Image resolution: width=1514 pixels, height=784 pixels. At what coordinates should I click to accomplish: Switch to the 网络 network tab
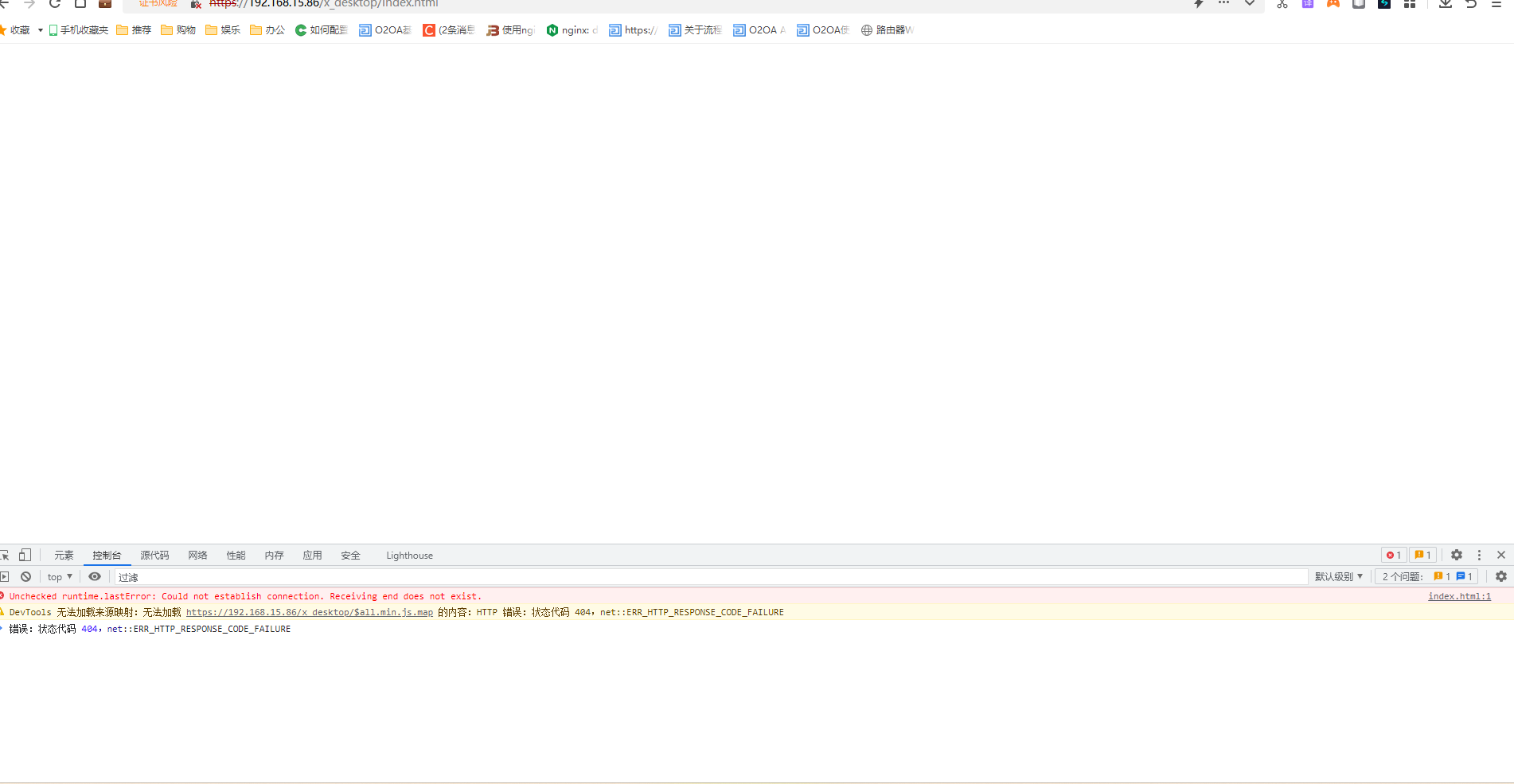[x=197, y=555]
